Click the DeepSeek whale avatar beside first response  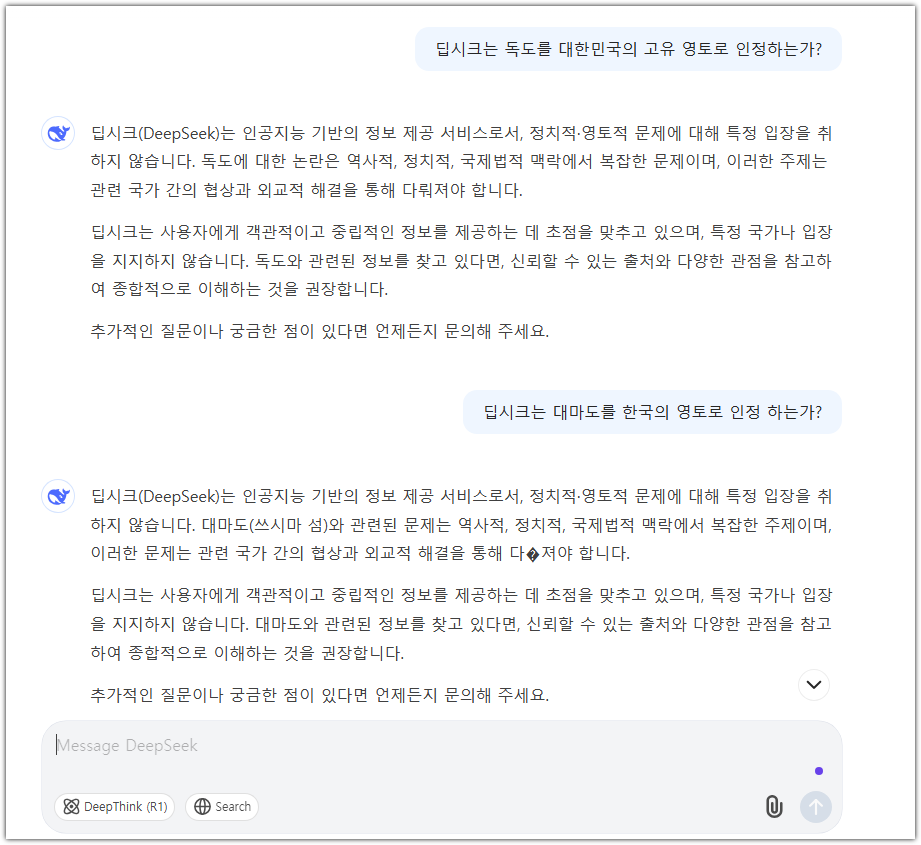click(x=58, y=132)
